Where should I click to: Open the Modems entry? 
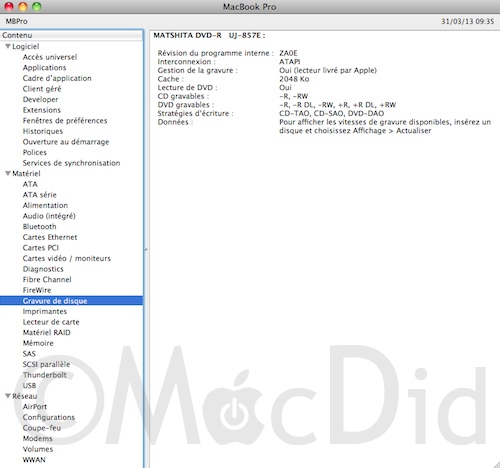tap(37, 439)
